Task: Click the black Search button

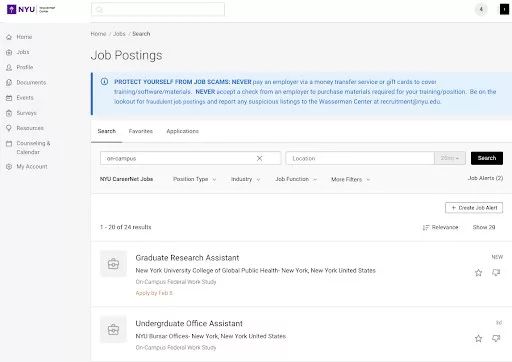Action: pyautogui.click(x=487, y=158)
